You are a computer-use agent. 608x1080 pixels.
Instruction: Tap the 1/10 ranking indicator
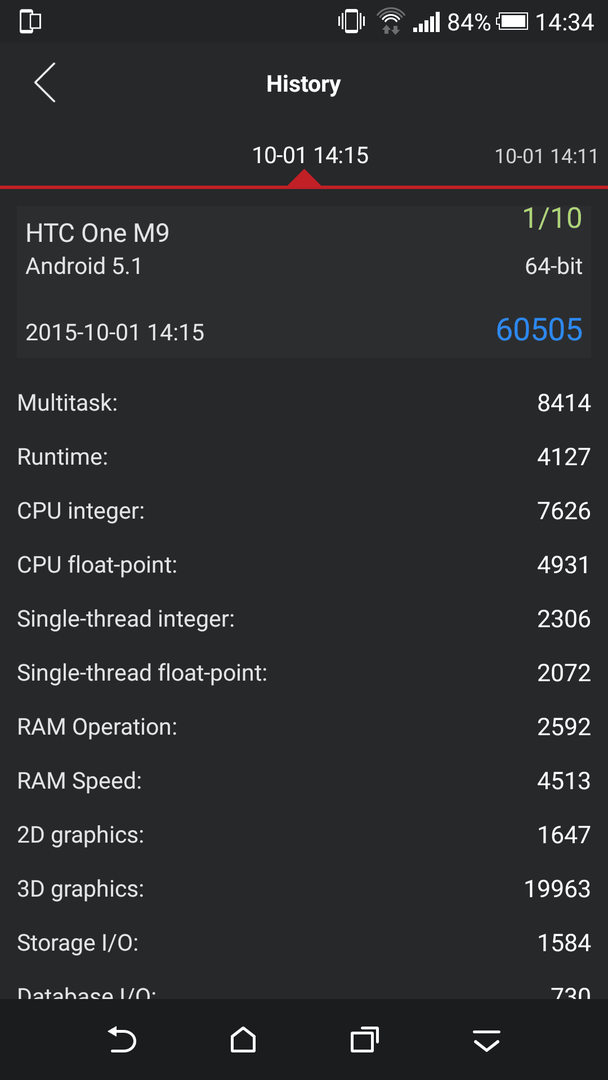point(552,218)
